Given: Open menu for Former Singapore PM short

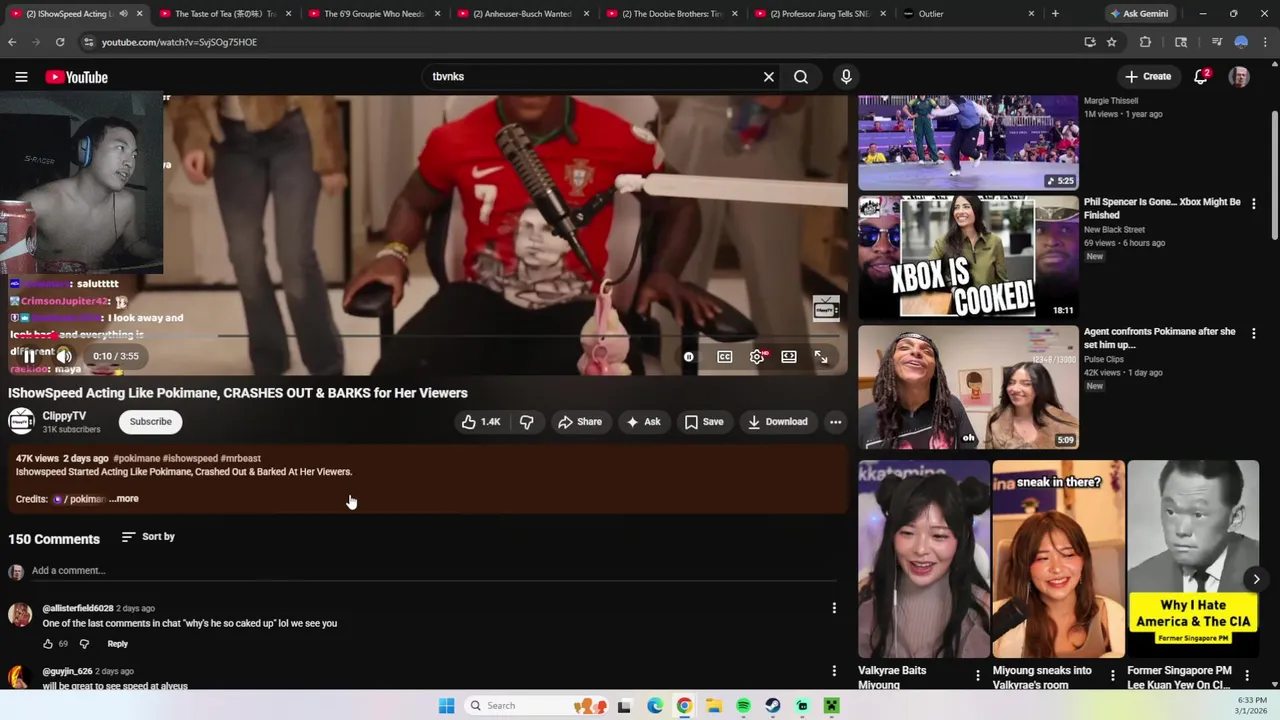Looking at the screenshot, I should click(x=1247, y=676).
